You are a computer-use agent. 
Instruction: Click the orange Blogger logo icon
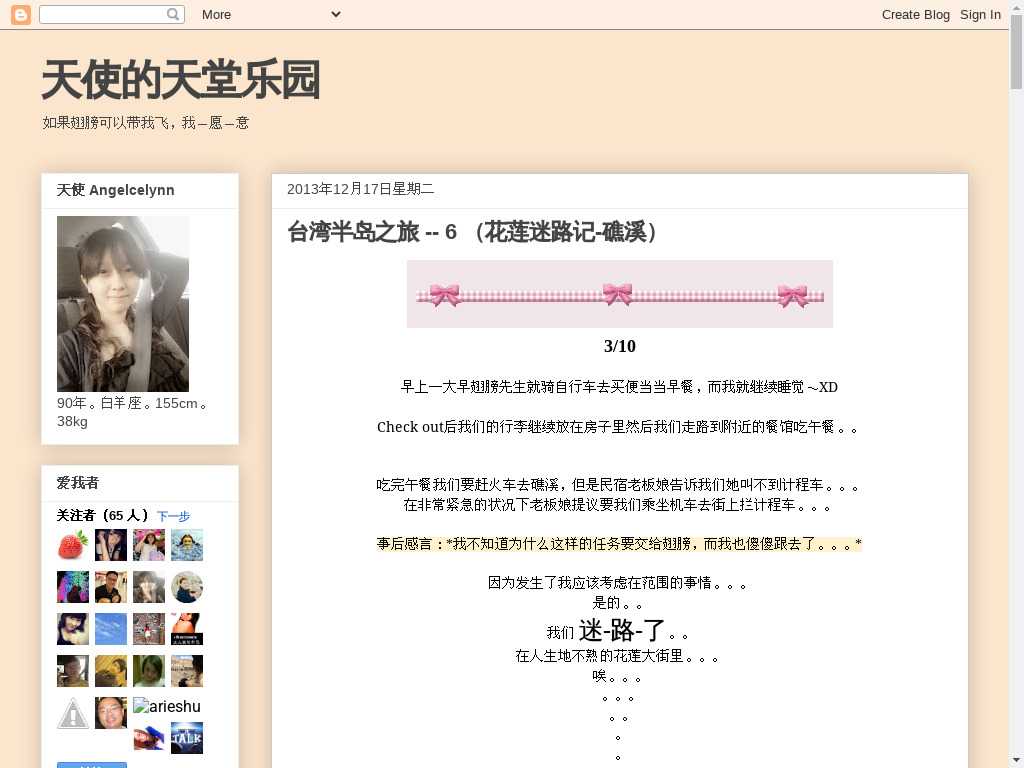coord(20,14)
